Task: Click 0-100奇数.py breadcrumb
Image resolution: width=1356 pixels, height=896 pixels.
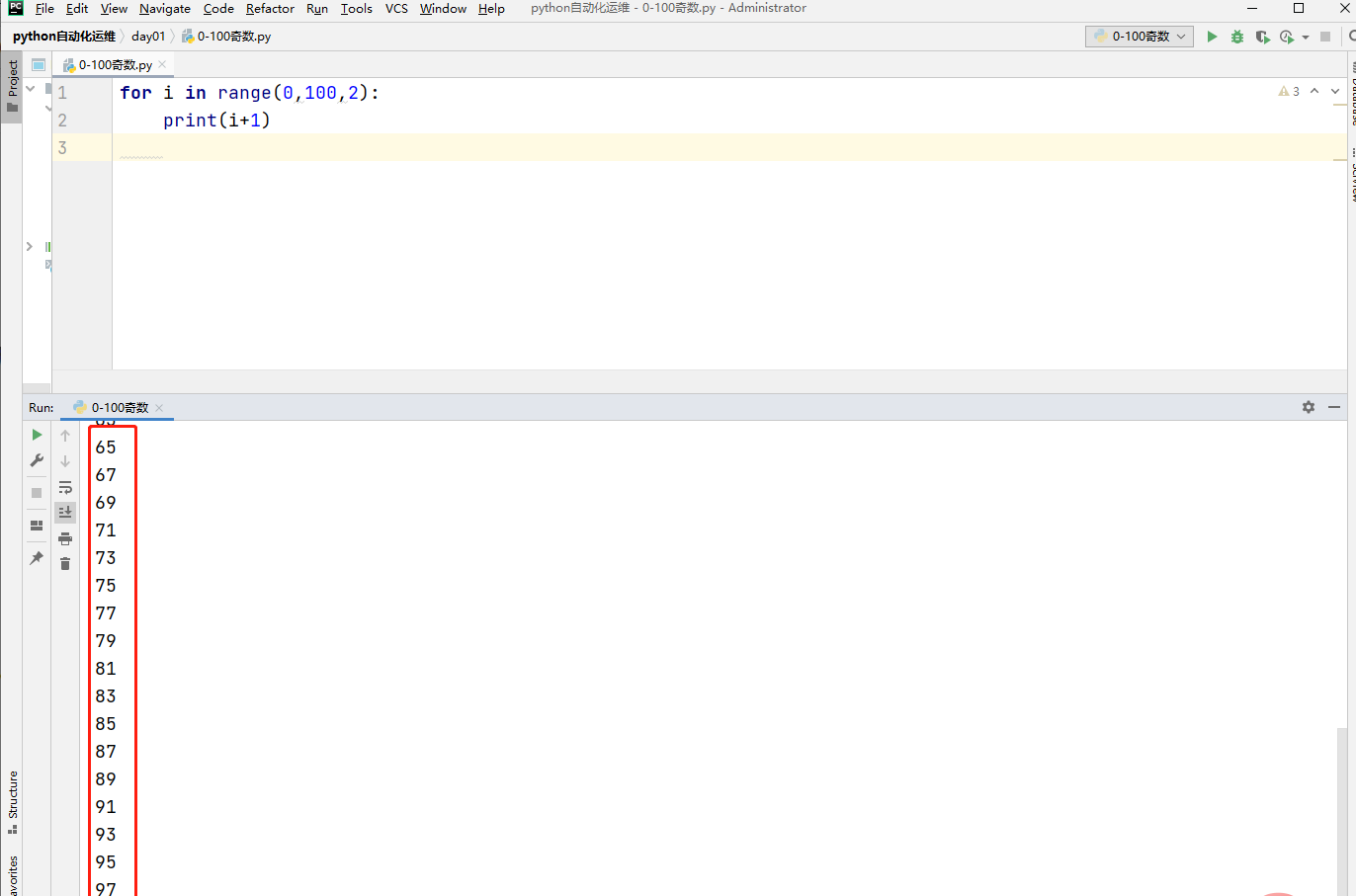Action: 226,37
